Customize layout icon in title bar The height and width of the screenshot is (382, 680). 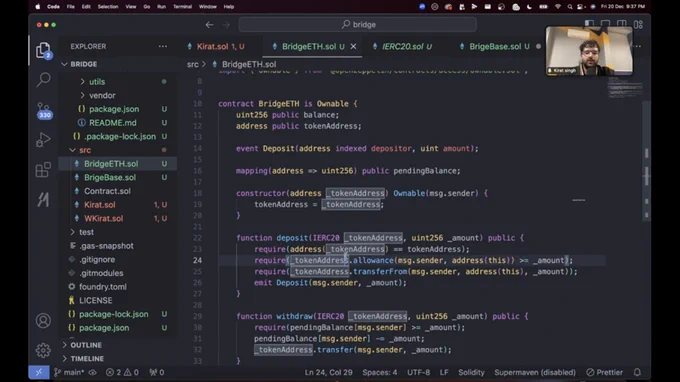coord(638,24)
